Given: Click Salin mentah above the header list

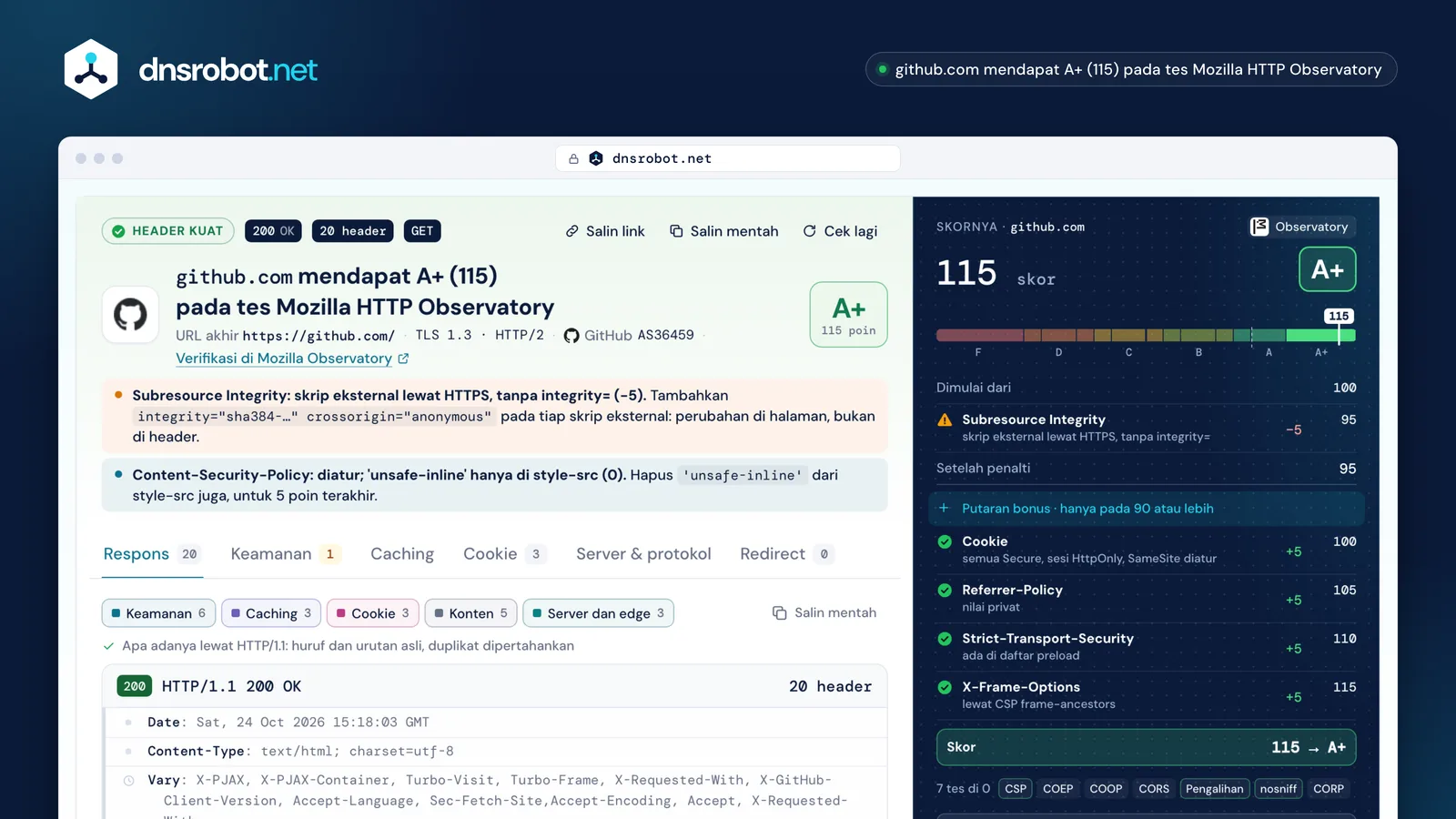Looking at the screenshot, I should (x=824, y=613).
